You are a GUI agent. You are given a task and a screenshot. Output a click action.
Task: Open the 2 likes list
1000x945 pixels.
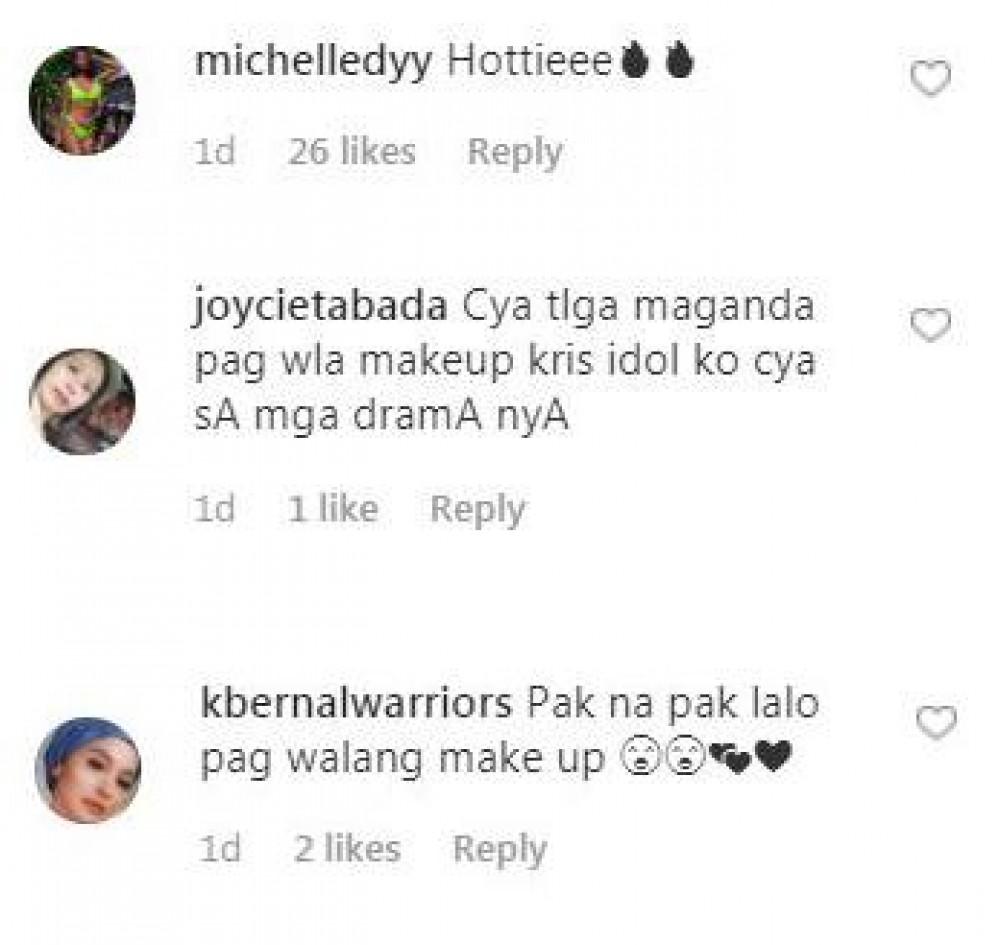click(348, 849)
